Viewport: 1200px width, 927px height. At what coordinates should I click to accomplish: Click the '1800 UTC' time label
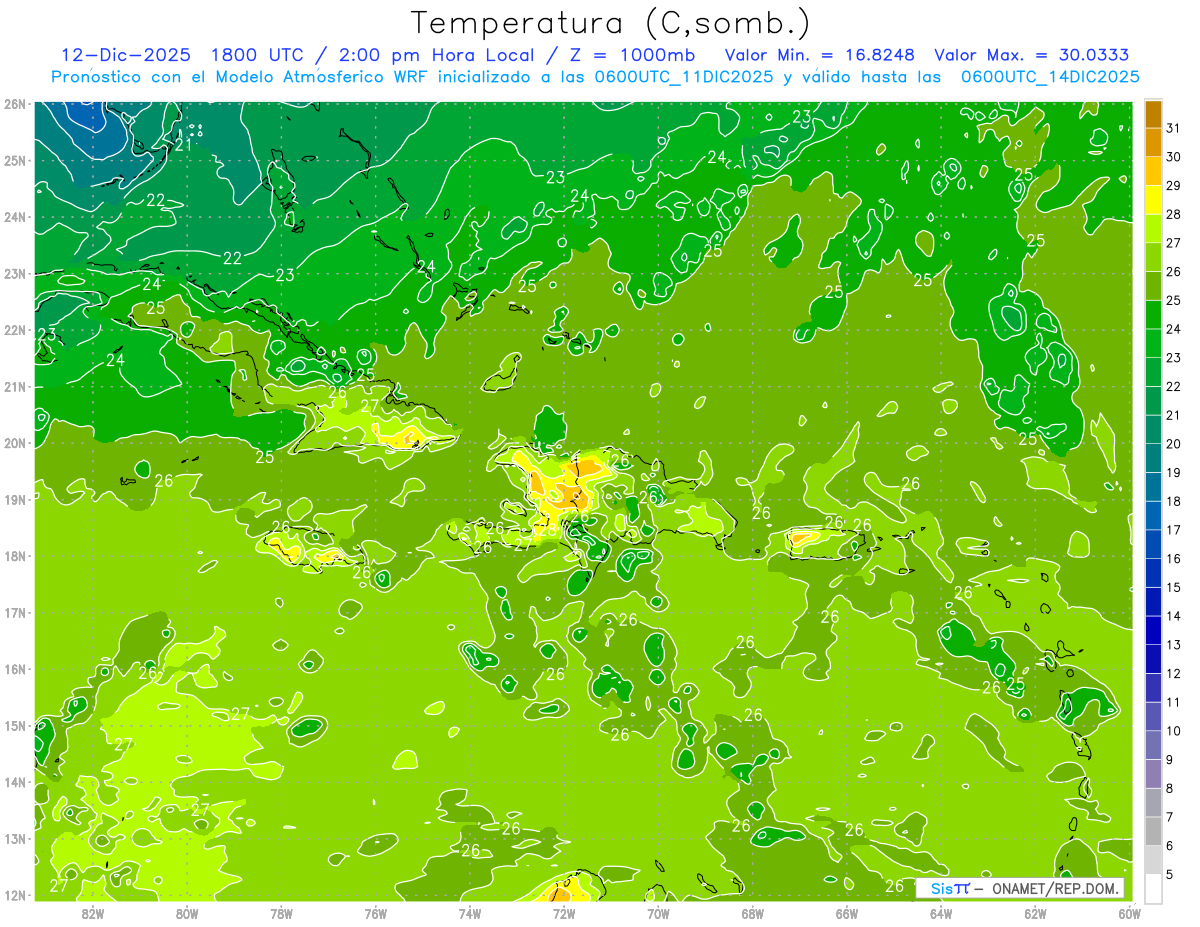click(257, 55)
